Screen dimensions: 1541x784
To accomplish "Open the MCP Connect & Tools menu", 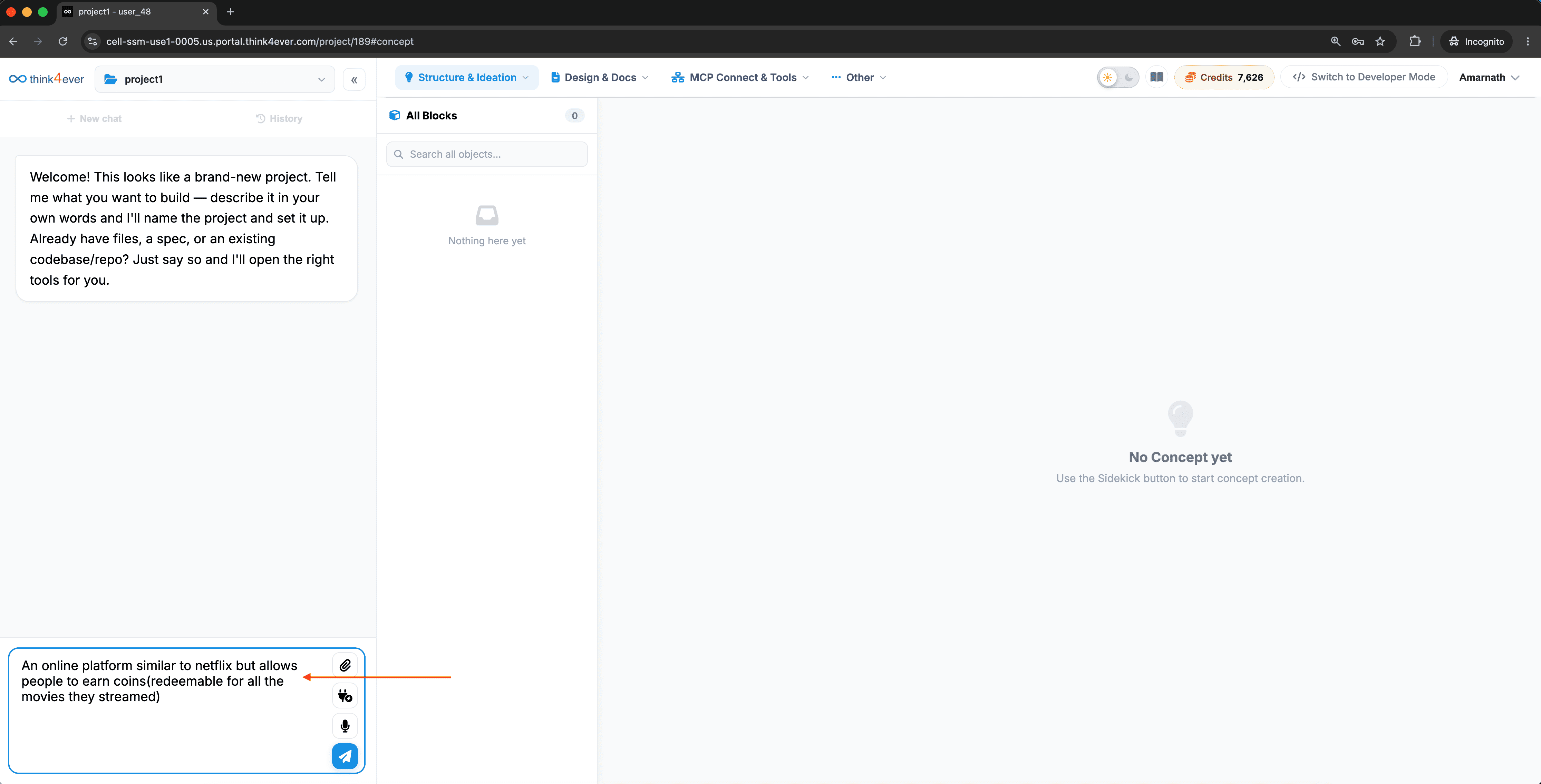I will tap(740, 77).
